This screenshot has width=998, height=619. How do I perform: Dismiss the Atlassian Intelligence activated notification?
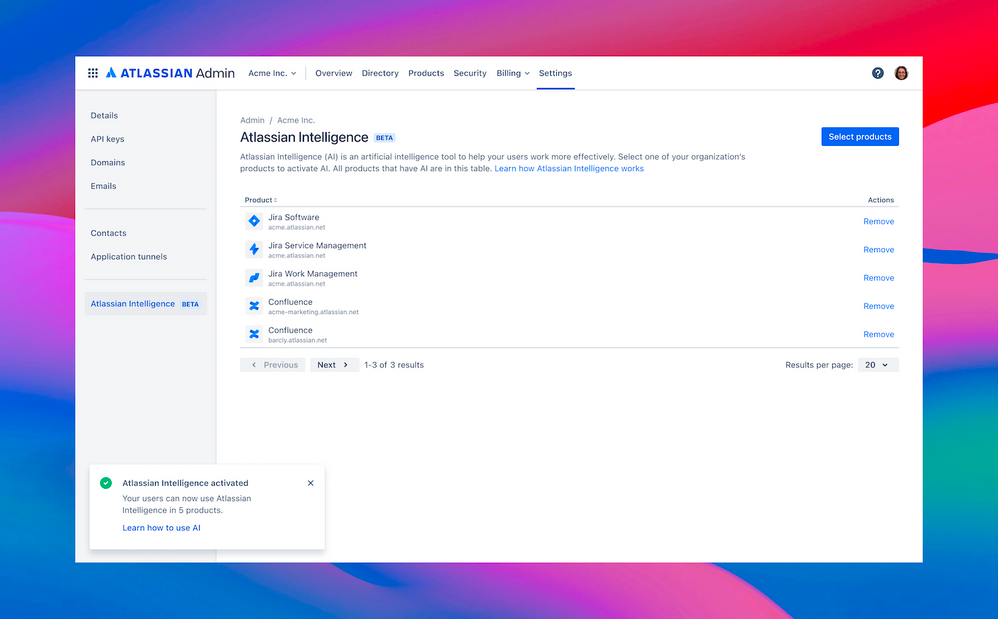(311, 483)
